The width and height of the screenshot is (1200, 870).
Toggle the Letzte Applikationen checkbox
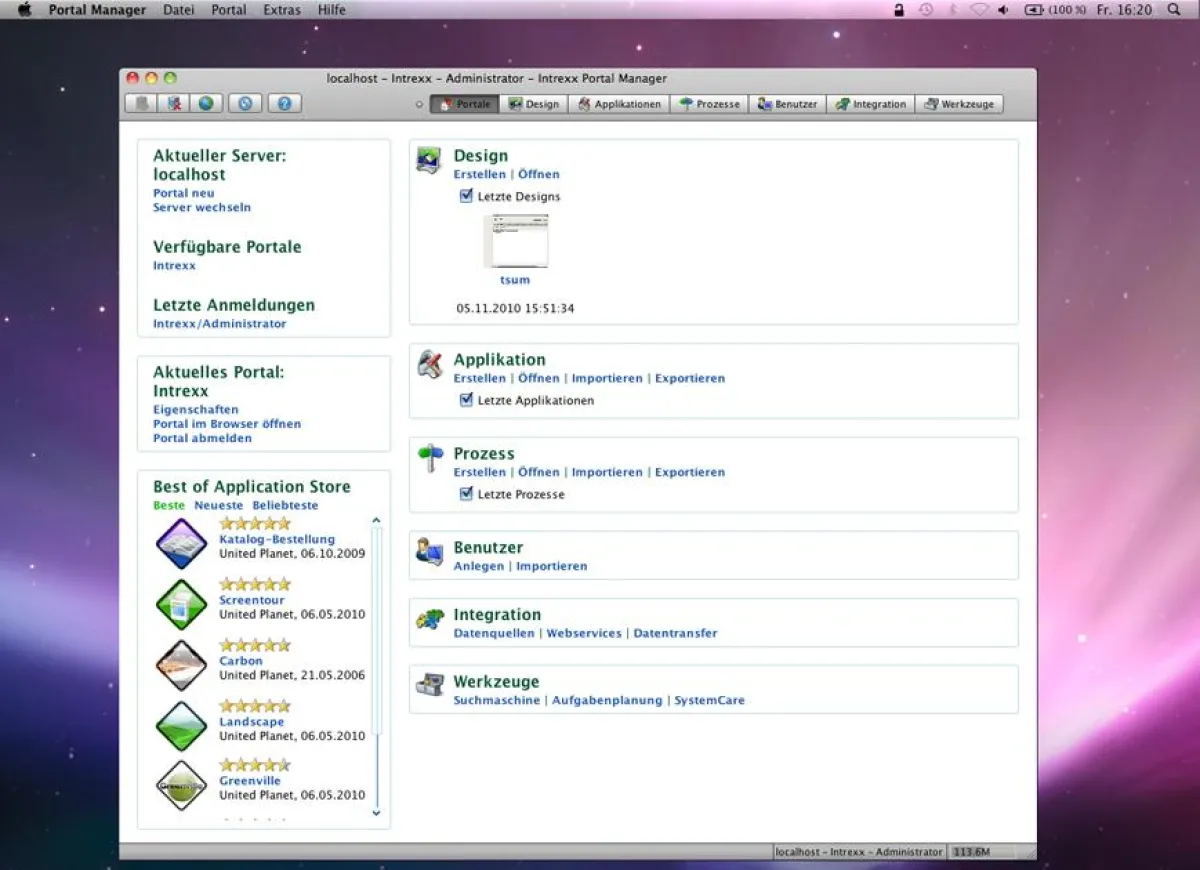[466, 400]
